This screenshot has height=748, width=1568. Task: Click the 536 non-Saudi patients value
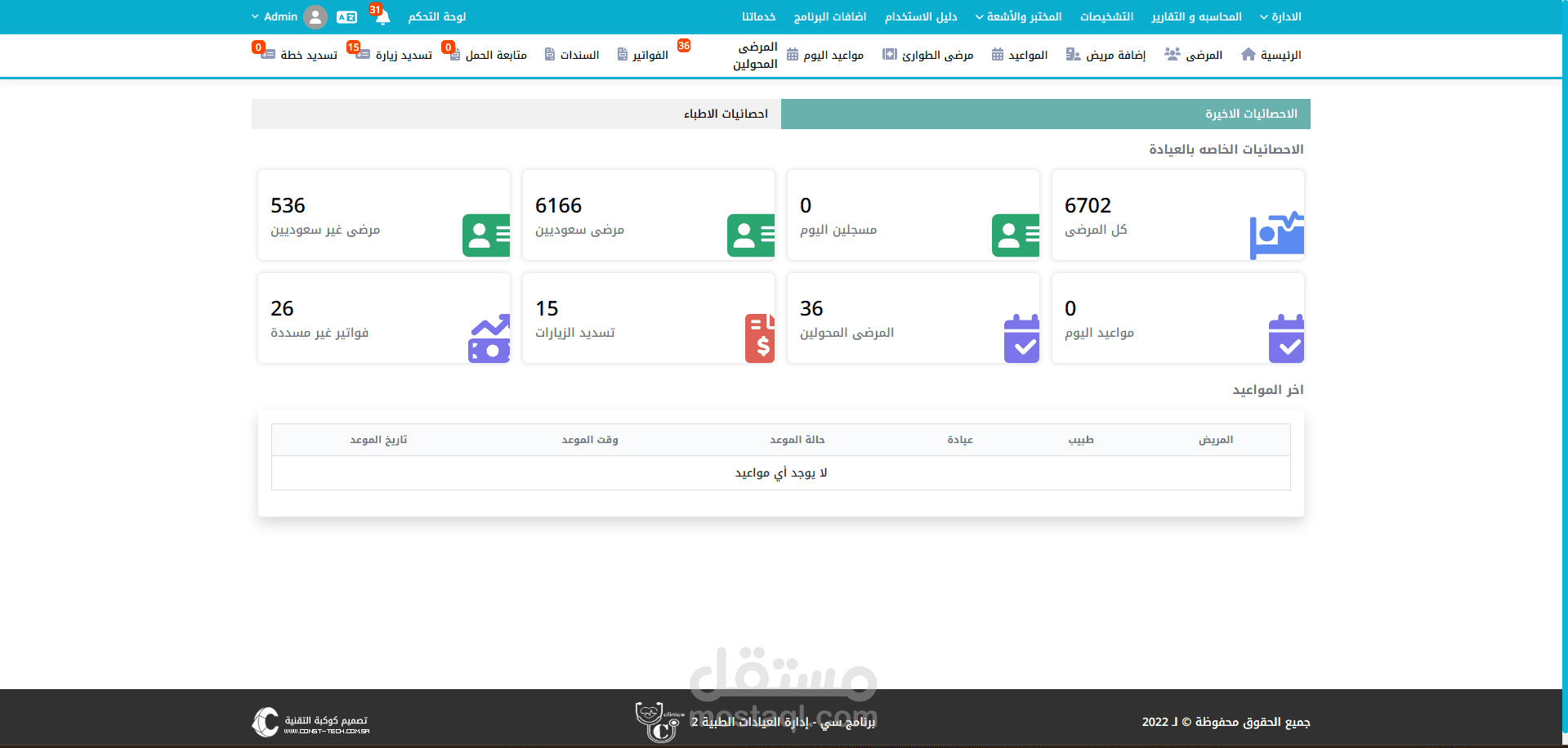pyautogui.click(x=288, y=205)
